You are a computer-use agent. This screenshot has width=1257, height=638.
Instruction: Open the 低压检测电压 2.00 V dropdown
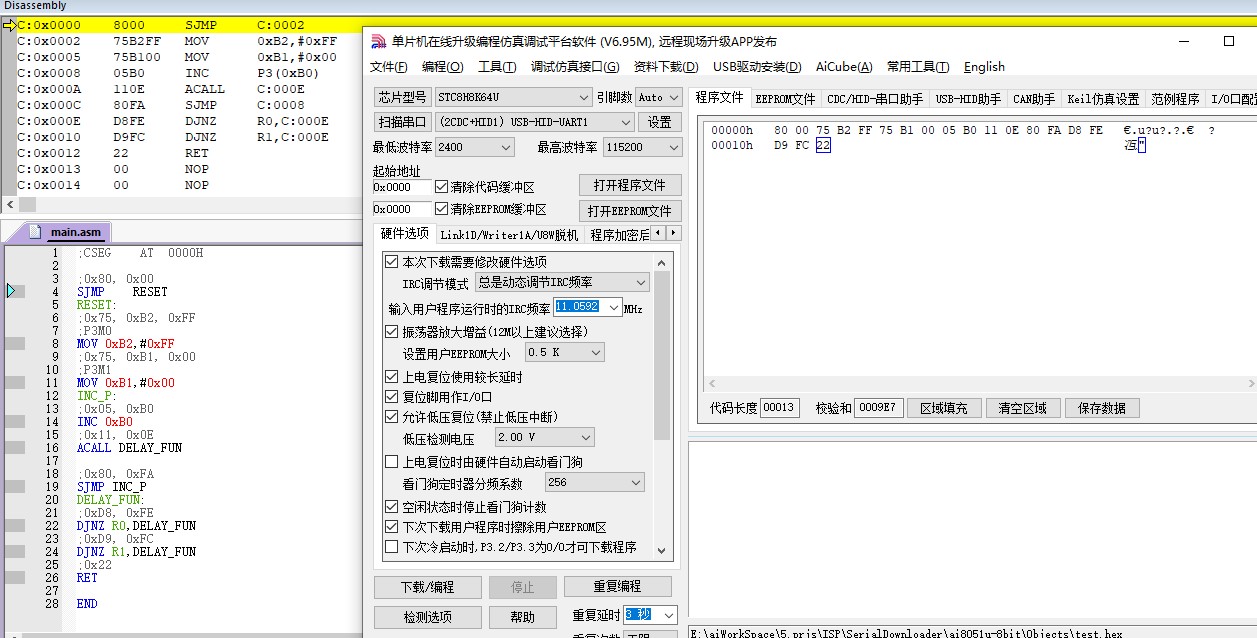pos(544,438)
